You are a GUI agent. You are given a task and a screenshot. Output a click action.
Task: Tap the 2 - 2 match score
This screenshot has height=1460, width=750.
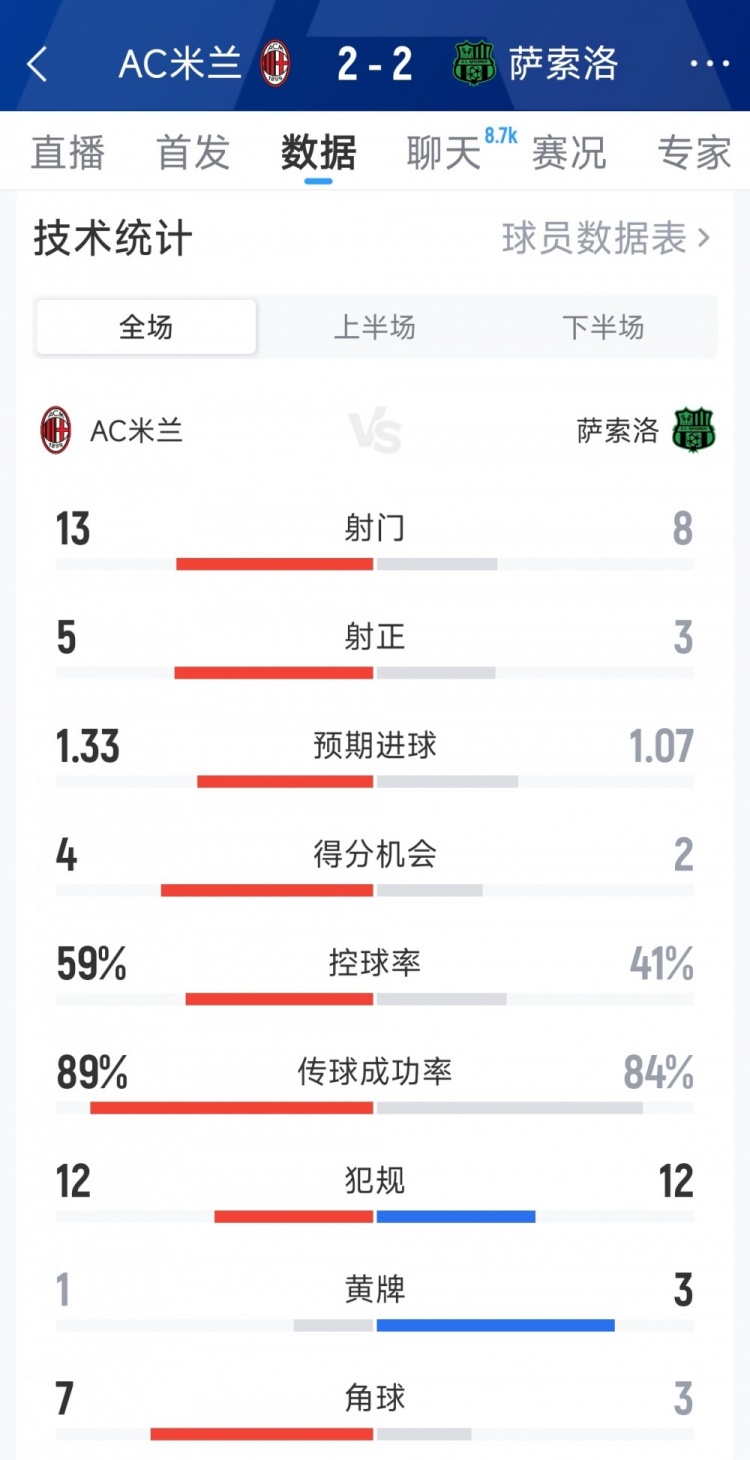click(x=375, y=65)
